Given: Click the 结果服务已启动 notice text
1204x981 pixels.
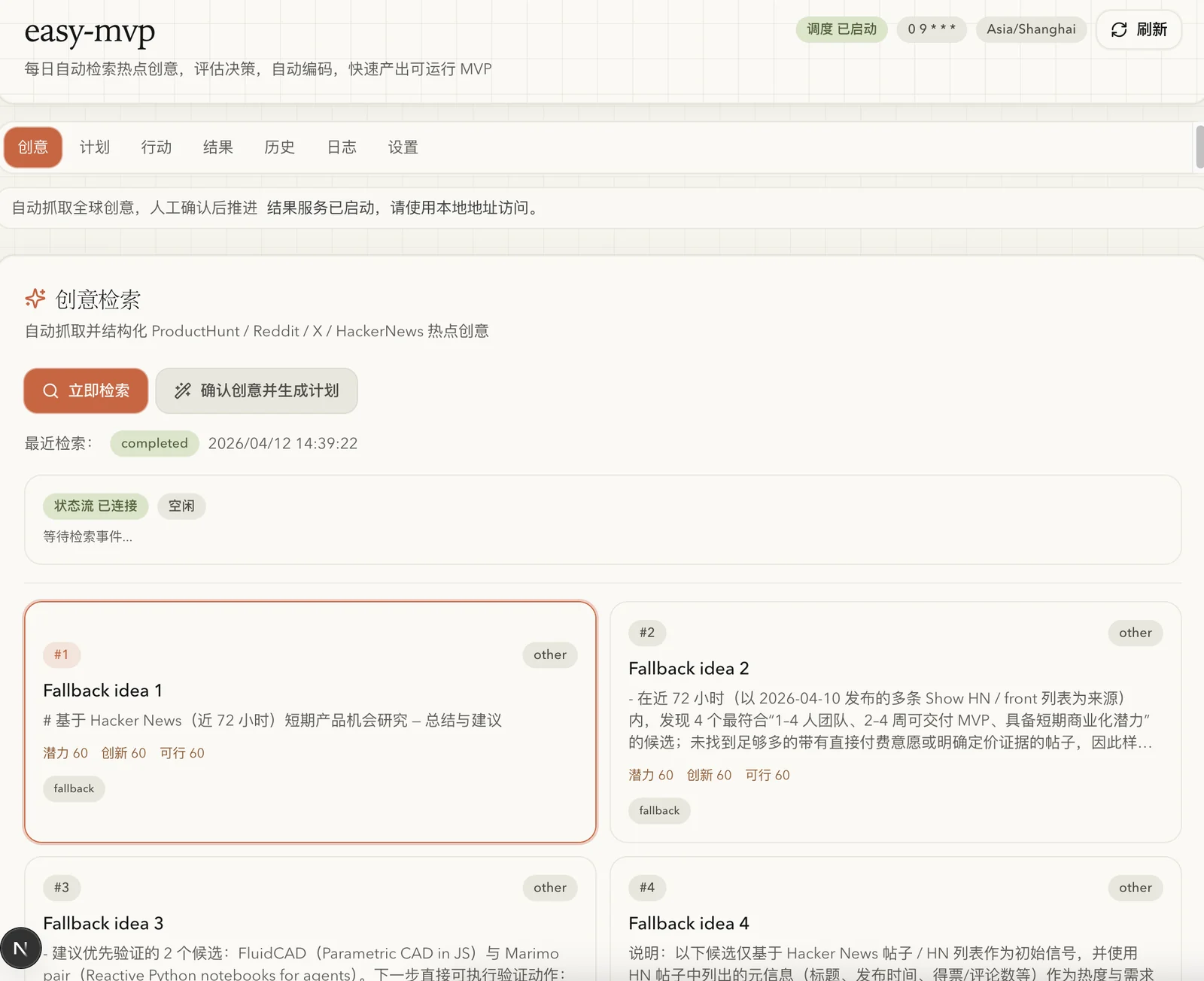Looking at the screenshot, I should tap(403, 208).
